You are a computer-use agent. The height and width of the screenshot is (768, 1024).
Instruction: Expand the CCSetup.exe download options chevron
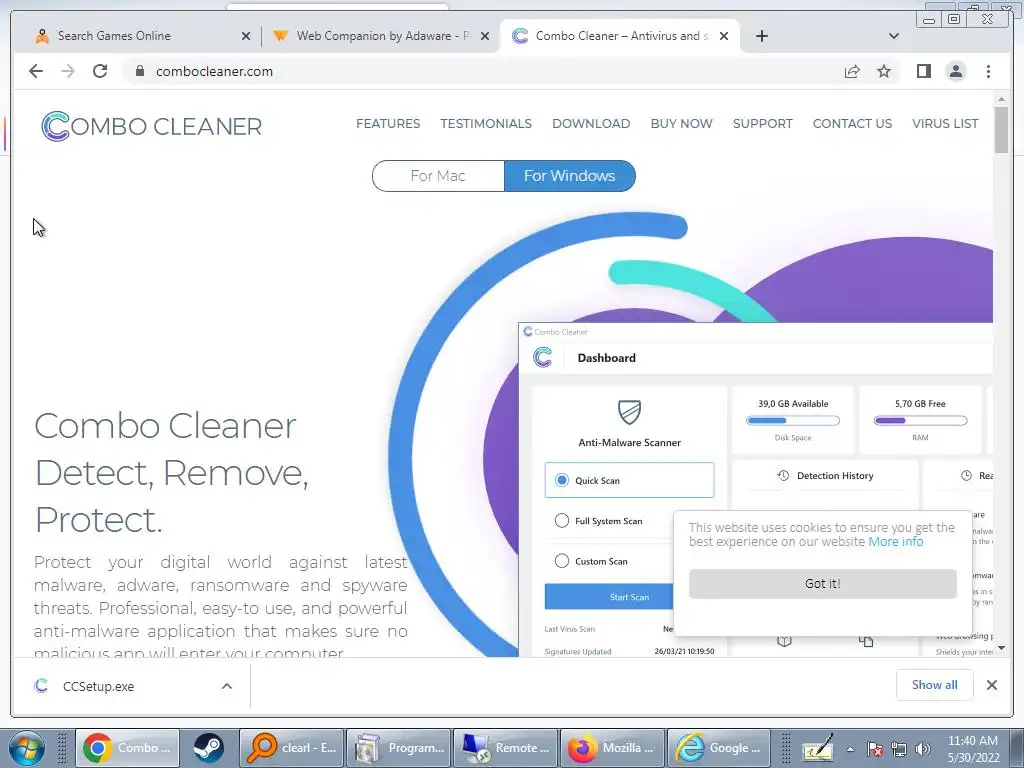227,686
